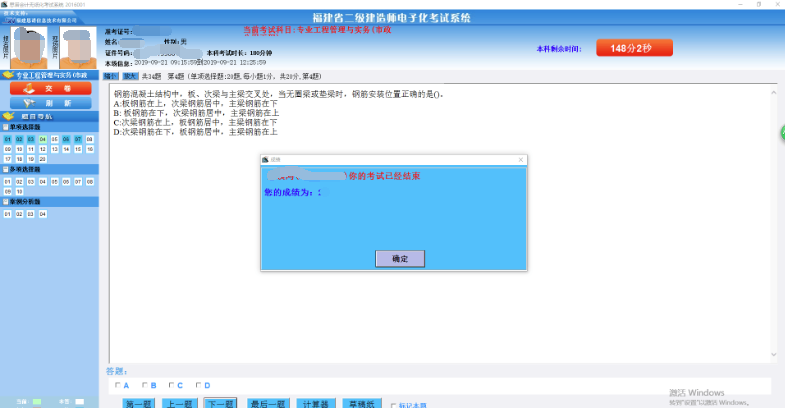Click the 交卷 submit exam button
Viewport: 785px width, 411px height.
51,89
